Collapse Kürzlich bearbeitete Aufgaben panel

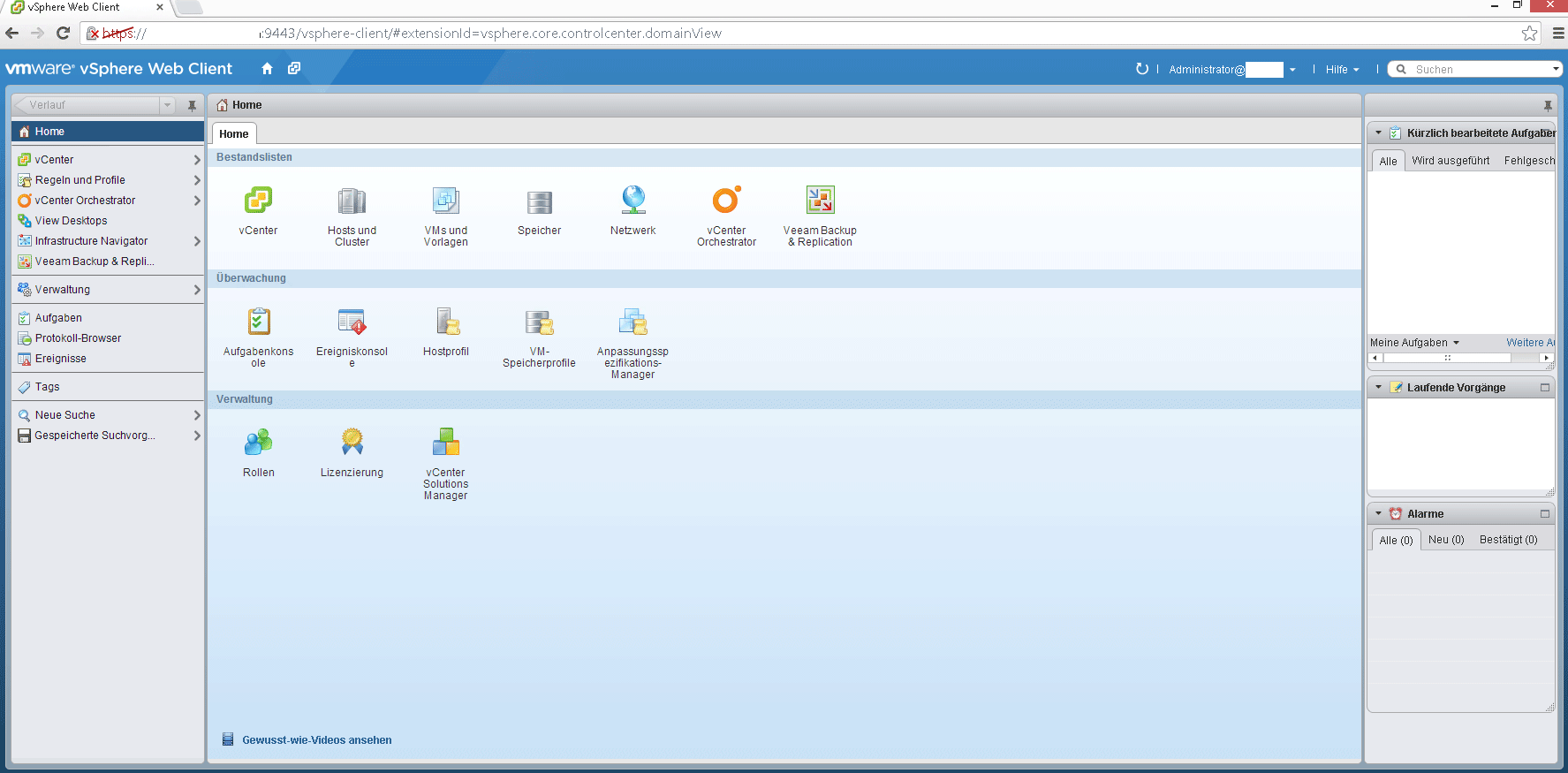(1378, 133)
